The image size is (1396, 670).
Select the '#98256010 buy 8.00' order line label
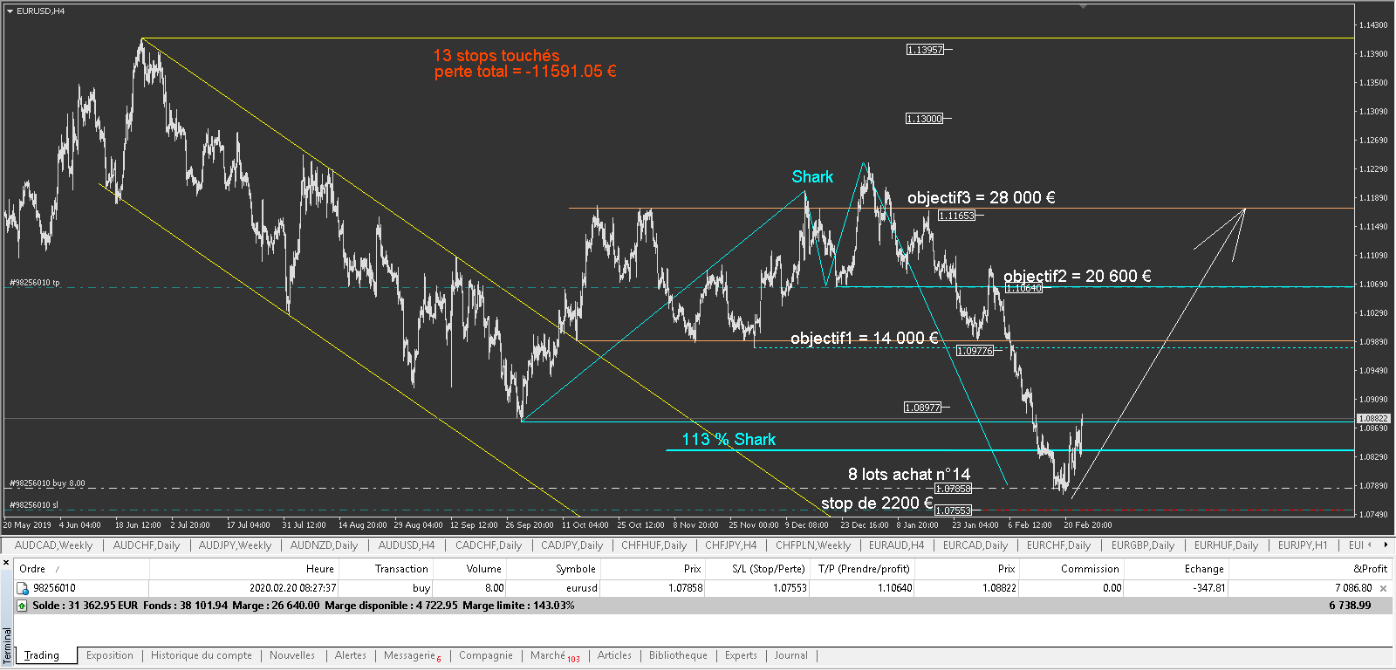[46, 483]
